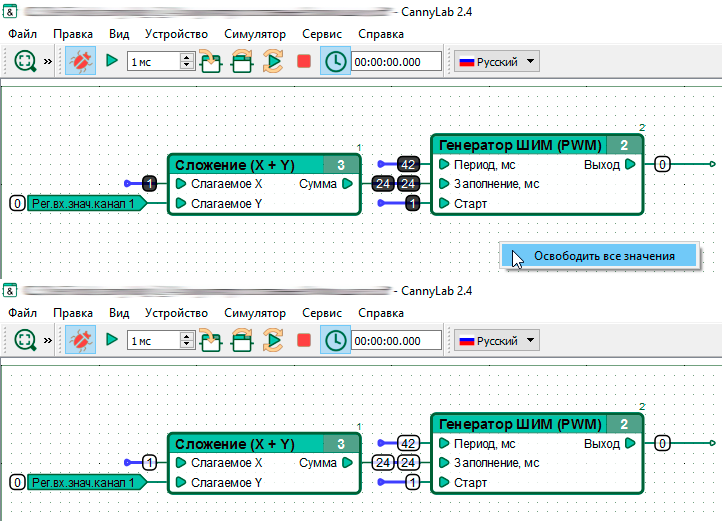Viewport: 722px width, 521px height.
Task: Open the Русский language dropdown, upper window
Action: click(496, 61)
